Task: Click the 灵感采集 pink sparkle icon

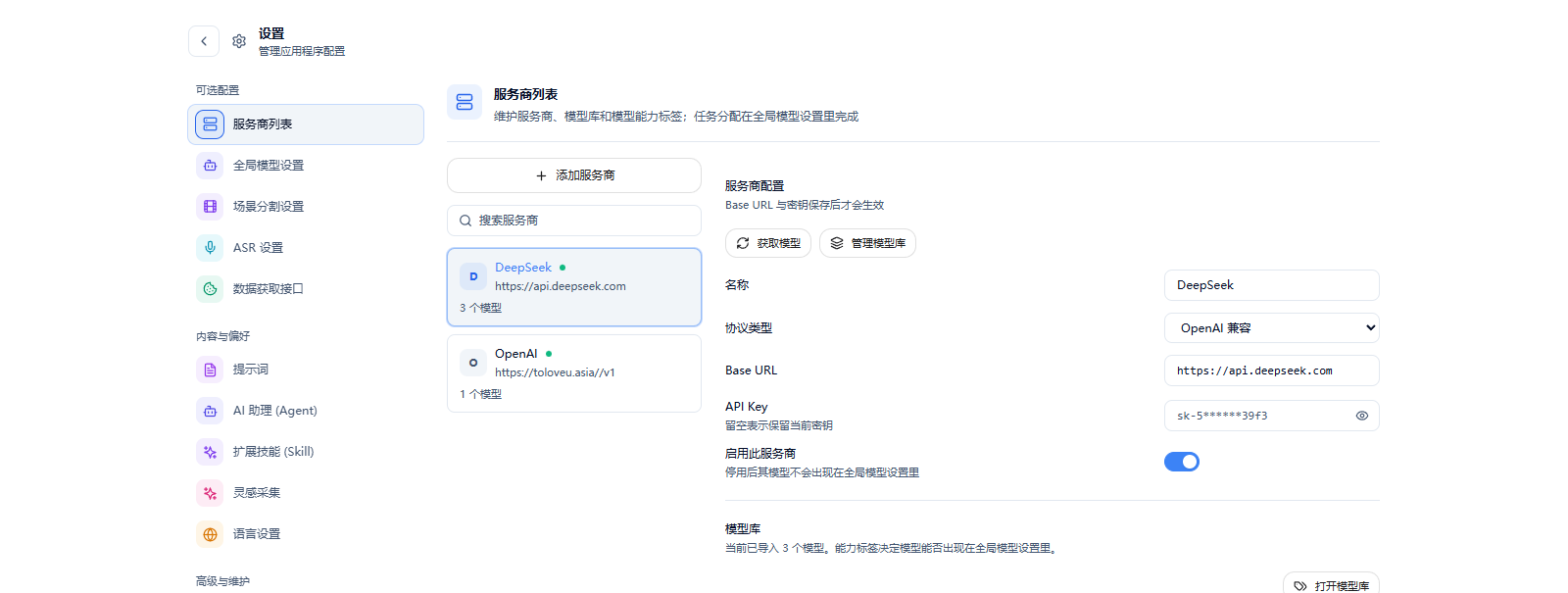Action: click(210, 493)
